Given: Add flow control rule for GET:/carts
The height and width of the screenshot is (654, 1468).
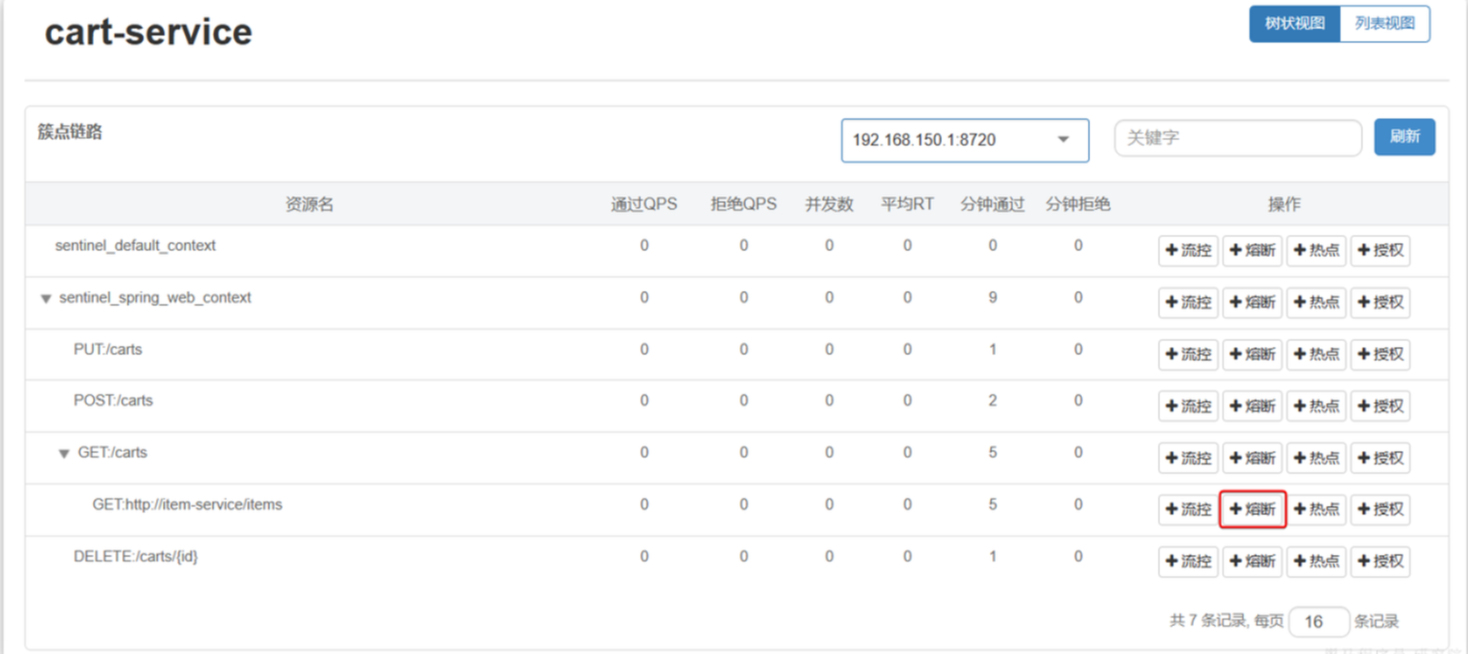Looking at the screenshot, I should tap(1188, 458).
